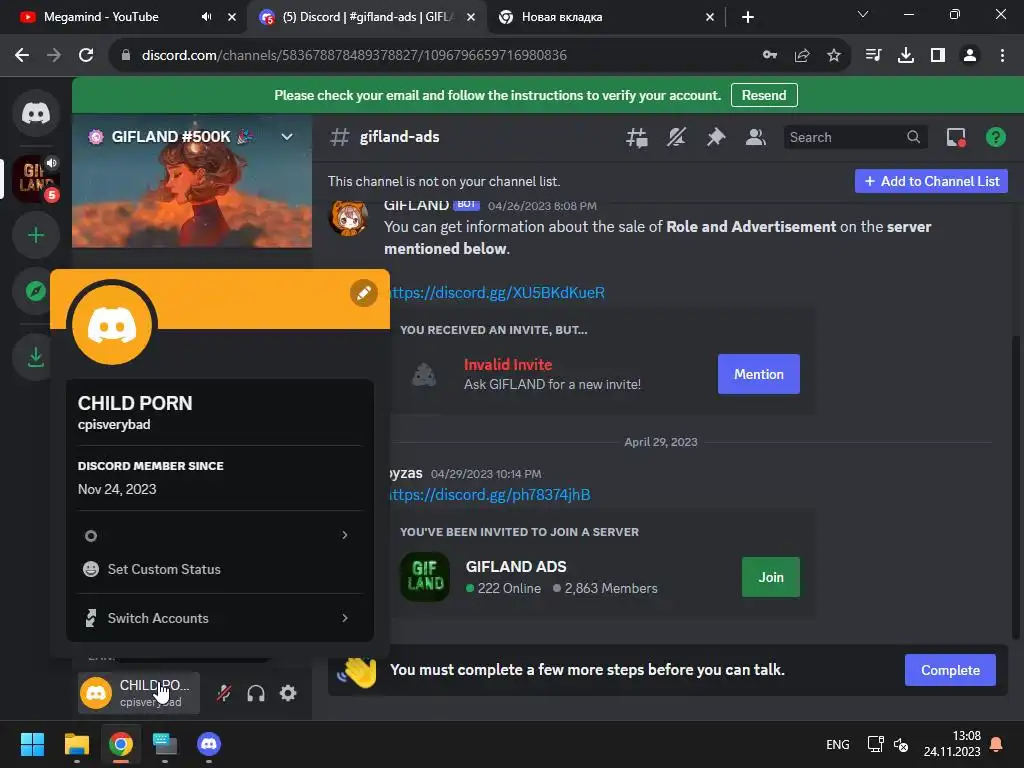Join the GIFLAND ADS server
The width and height of the screenshot is (1024, 768).
point(771,577)
